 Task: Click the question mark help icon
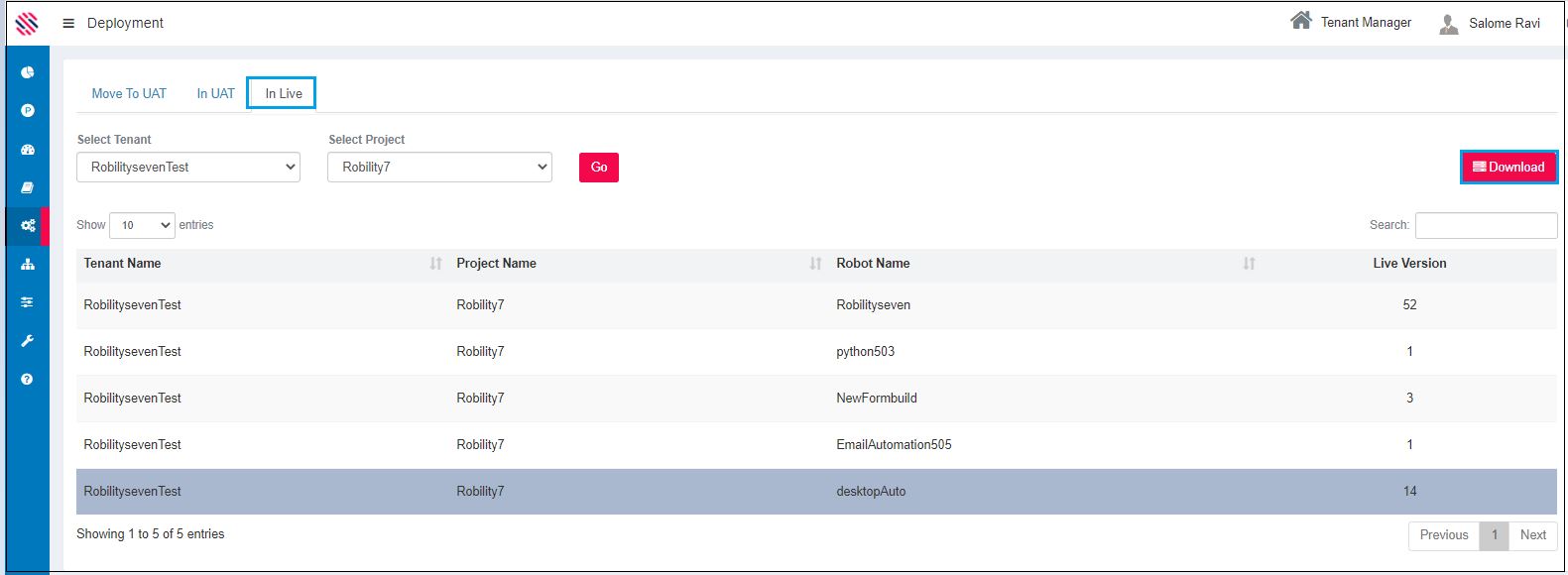(28, 379)
